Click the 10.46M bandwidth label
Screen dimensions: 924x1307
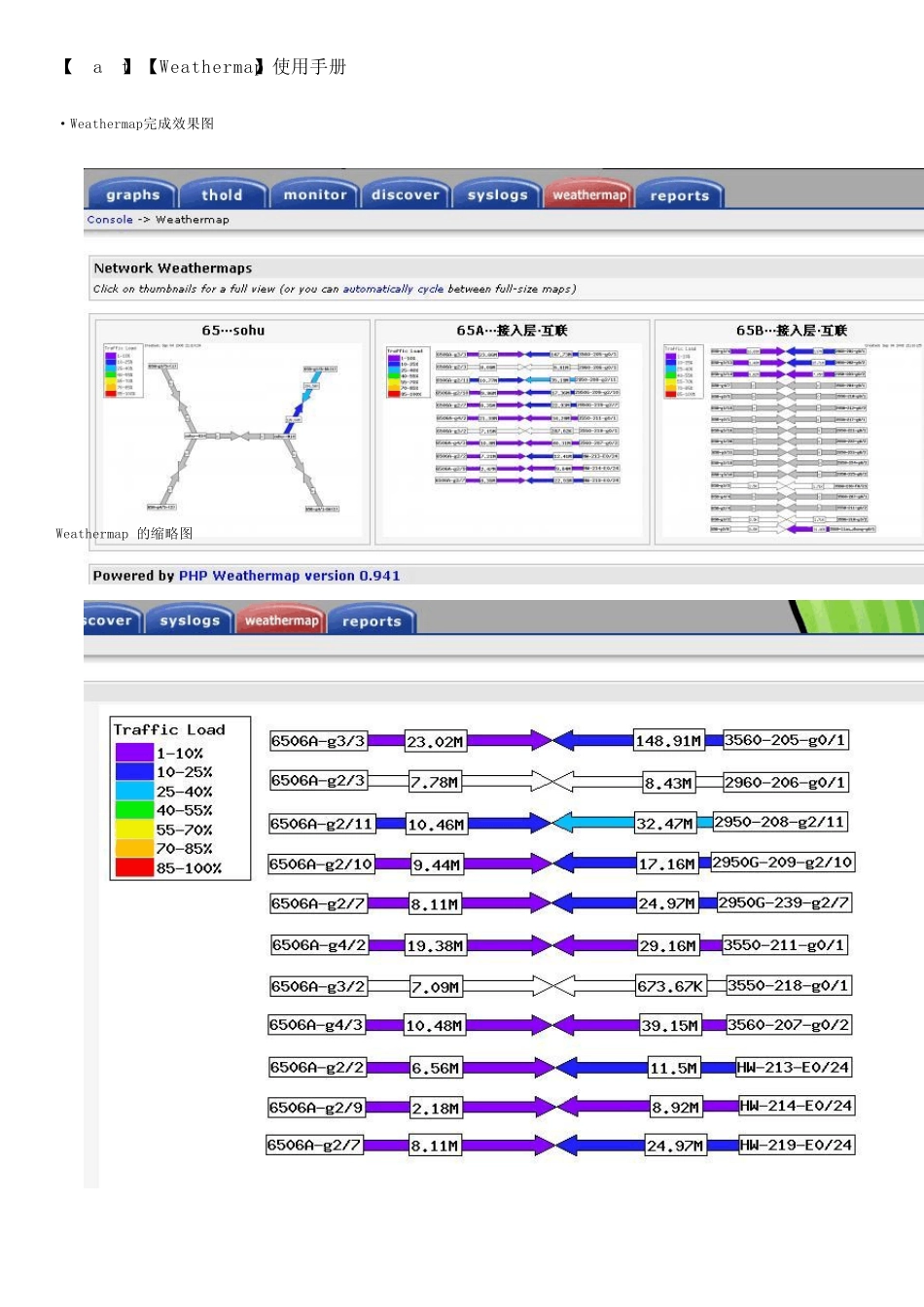(437, 825)
